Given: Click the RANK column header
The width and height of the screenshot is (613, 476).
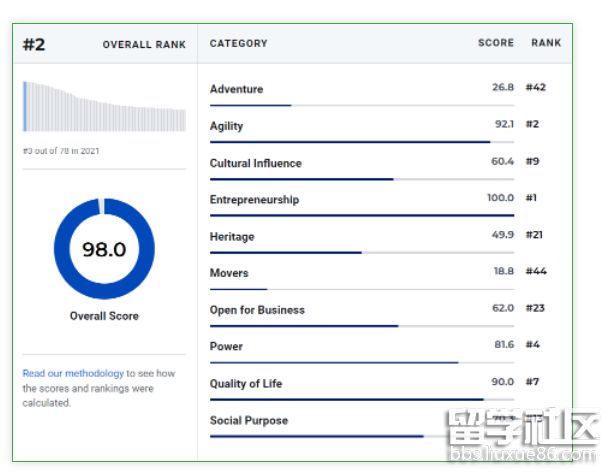Looking at the screenshot, I should click(546, 44).
